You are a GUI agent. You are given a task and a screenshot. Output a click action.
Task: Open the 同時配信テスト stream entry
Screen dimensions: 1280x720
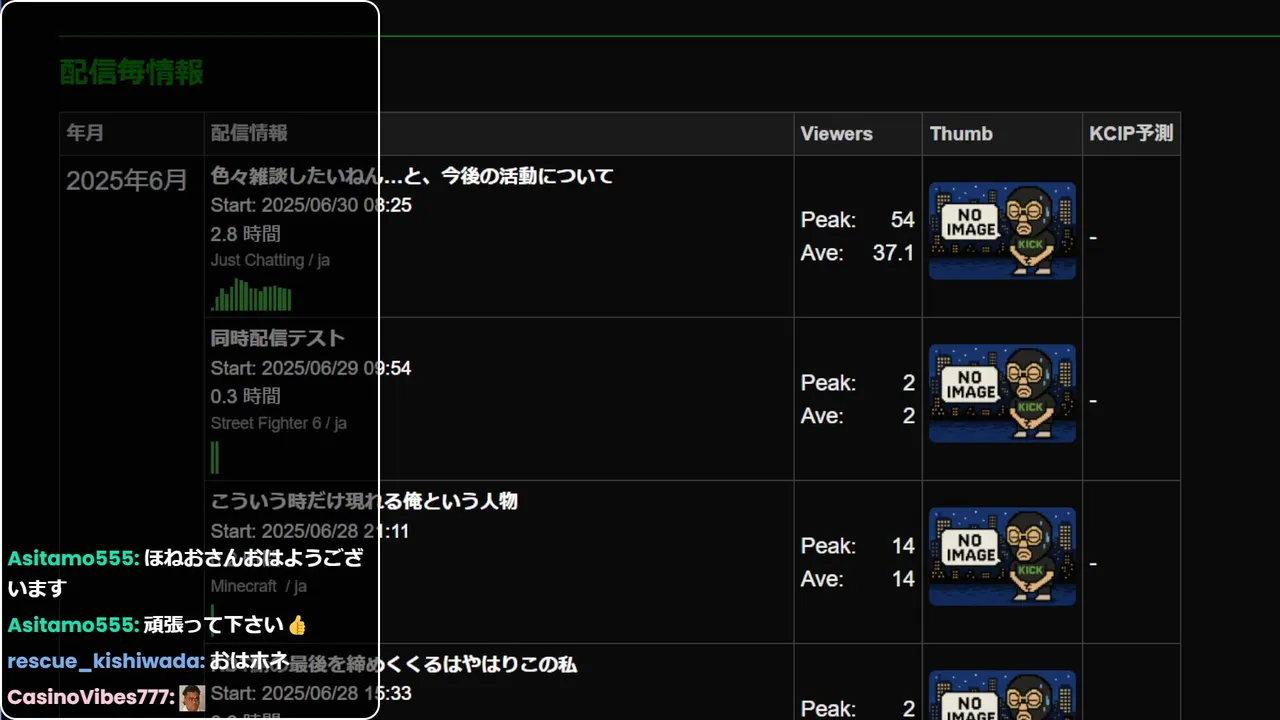coord(277,338)
